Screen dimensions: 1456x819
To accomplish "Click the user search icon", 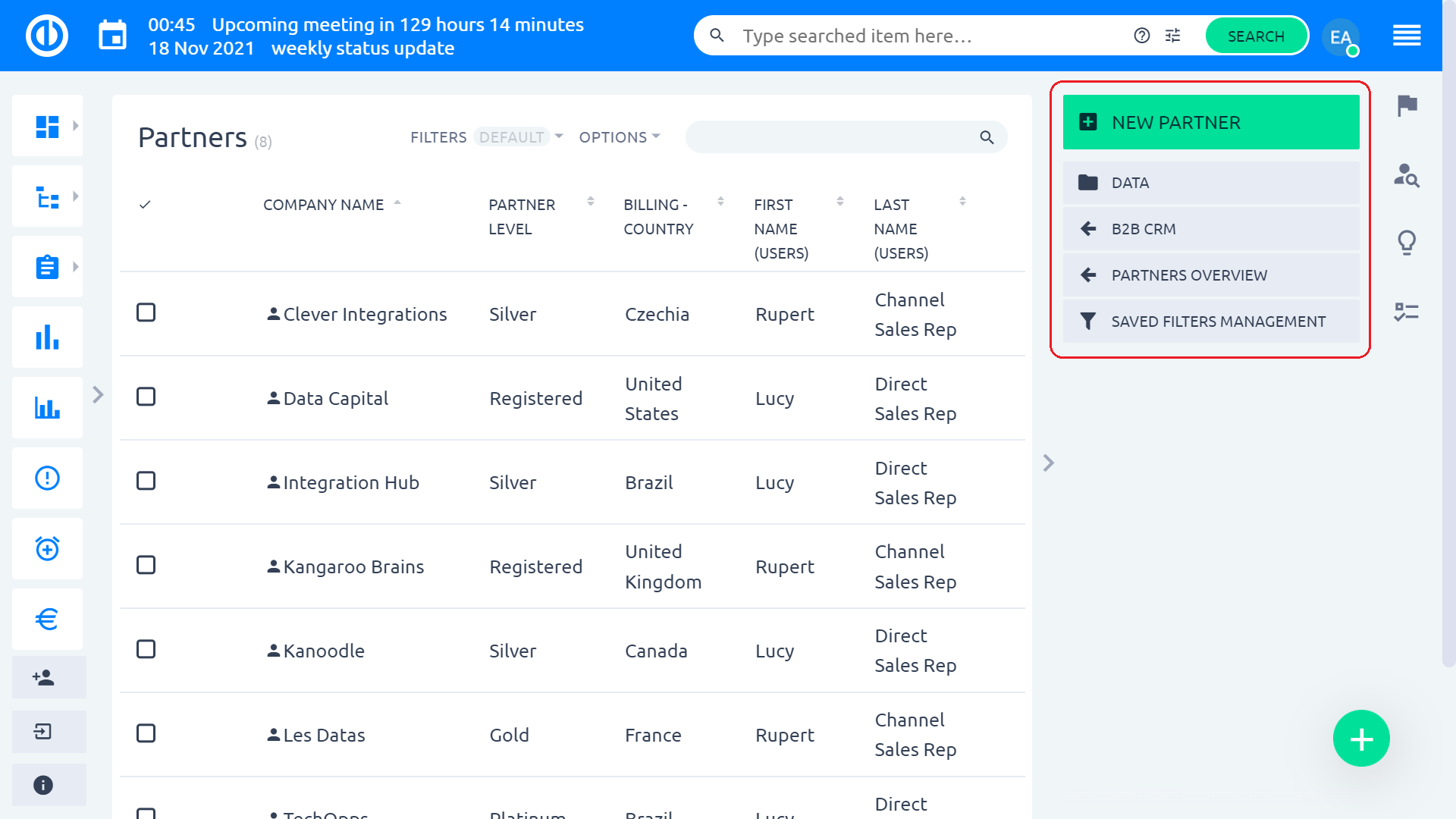I will tap(1407, 175).
